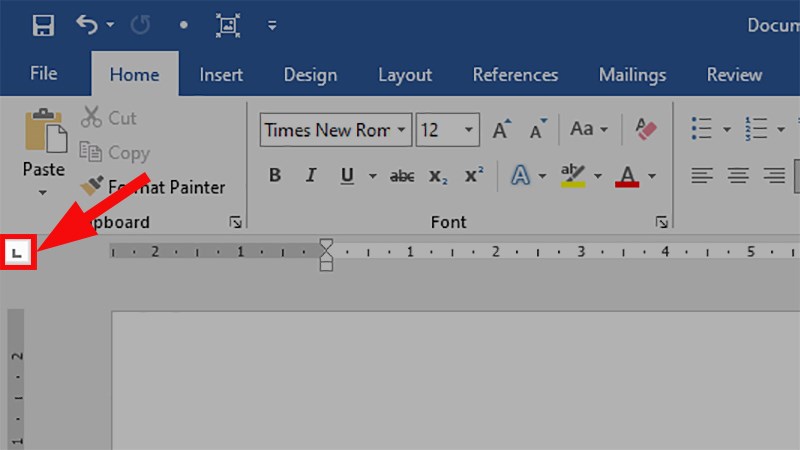The image size is (800, 450).
Task: Select the Mailings tab
Action: [632, 74]
